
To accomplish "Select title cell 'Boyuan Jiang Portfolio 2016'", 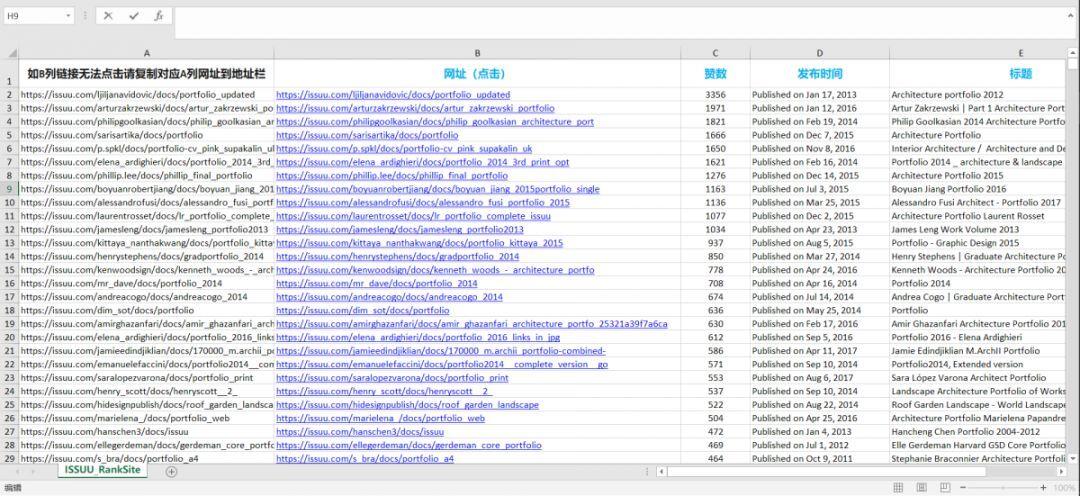I will pyautogui.click(x=978, y=189).
